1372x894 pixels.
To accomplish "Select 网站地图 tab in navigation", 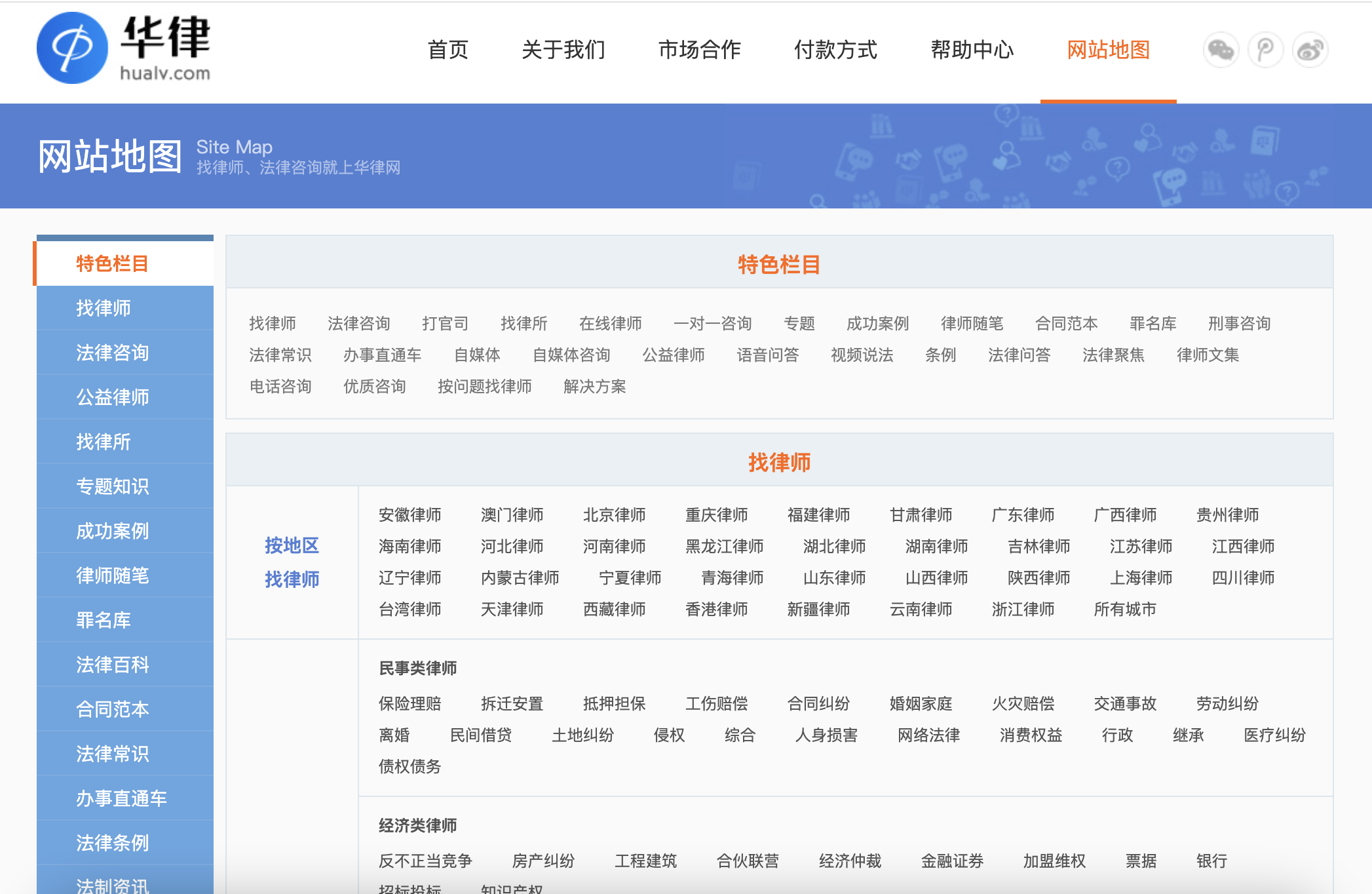I will (1108, 50).
